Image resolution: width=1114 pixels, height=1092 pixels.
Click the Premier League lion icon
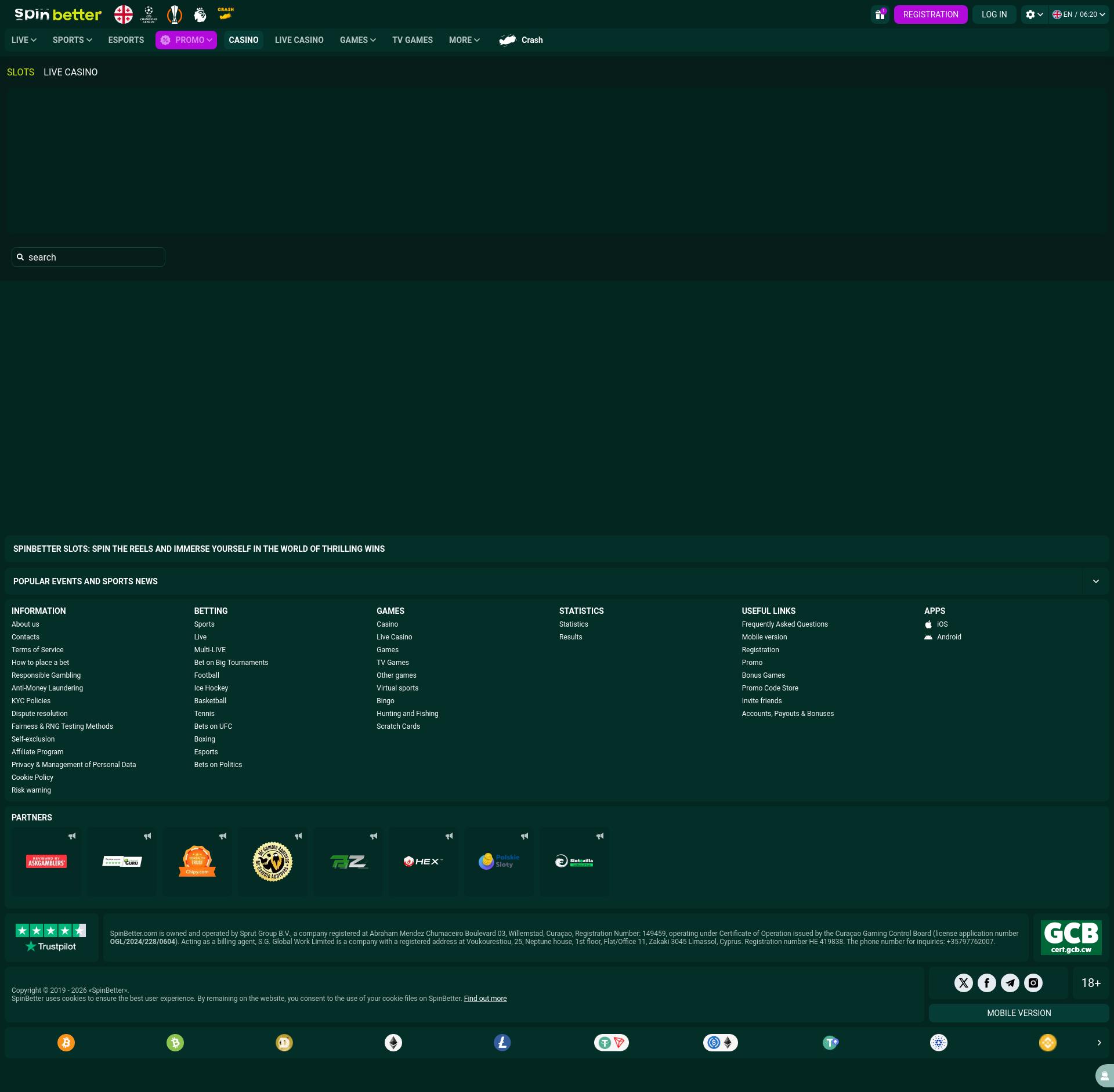[x=200, y=14]
